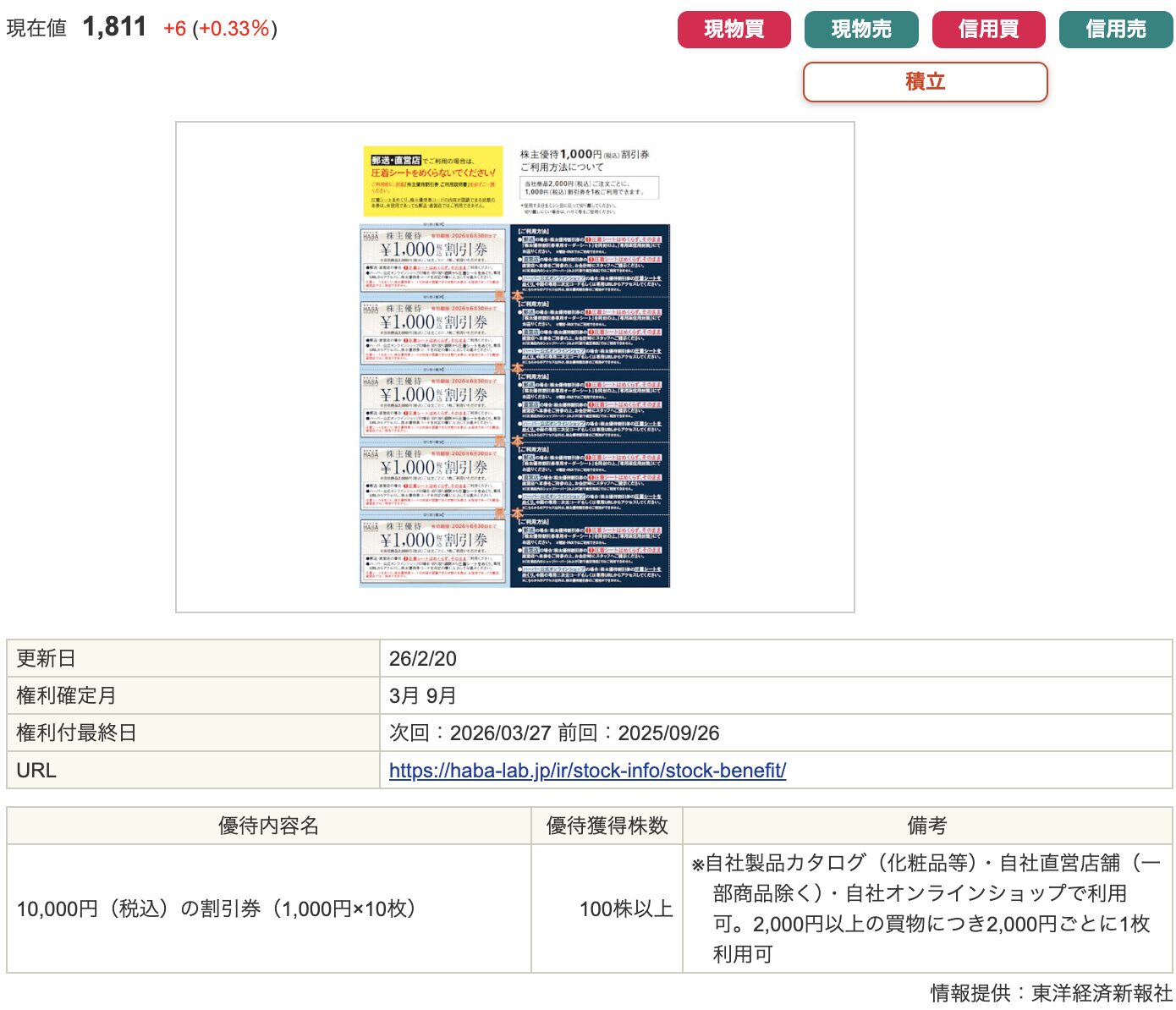Open the haba-lab.jp stock-benefit link

point(587,771)
